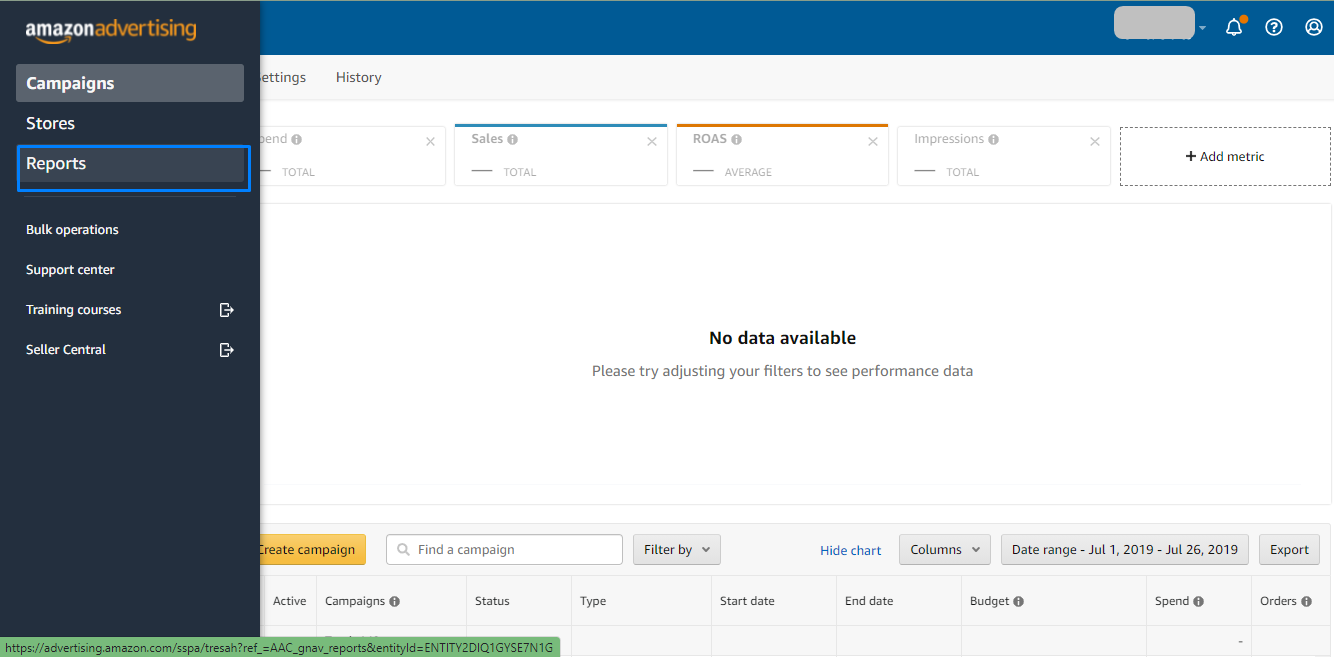Image resolution: width=1334 pixels, height=657 pixels.
Task: Click the Find a campaign search field
Action: [504, 550]
